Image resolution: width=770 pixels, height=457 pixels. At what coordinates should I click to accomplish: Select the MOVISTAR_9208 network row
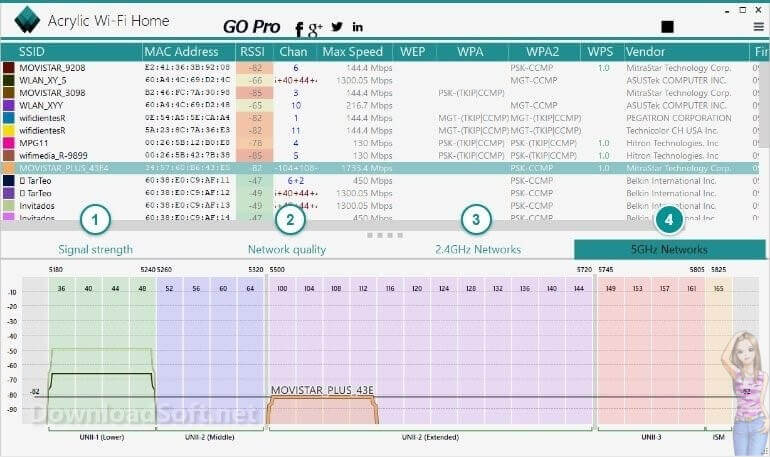click(x=381, y=68)
